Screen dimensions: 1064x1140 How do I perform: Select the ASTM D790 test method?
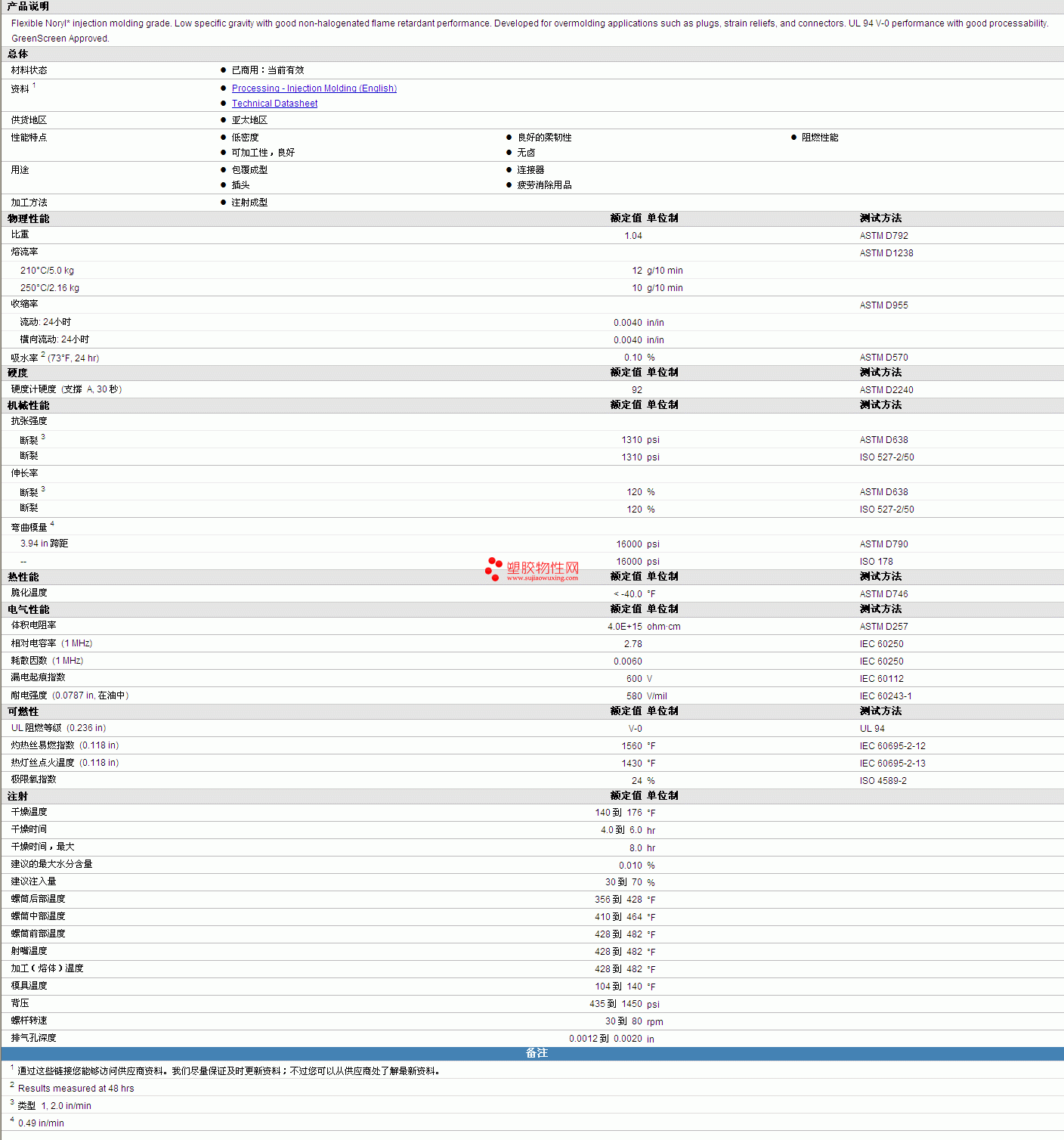(x=884, y=544)
